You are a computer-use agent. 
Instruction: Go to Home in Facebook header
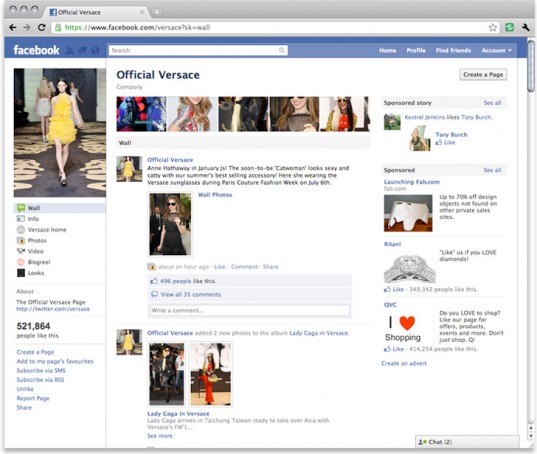pos(388,50)
